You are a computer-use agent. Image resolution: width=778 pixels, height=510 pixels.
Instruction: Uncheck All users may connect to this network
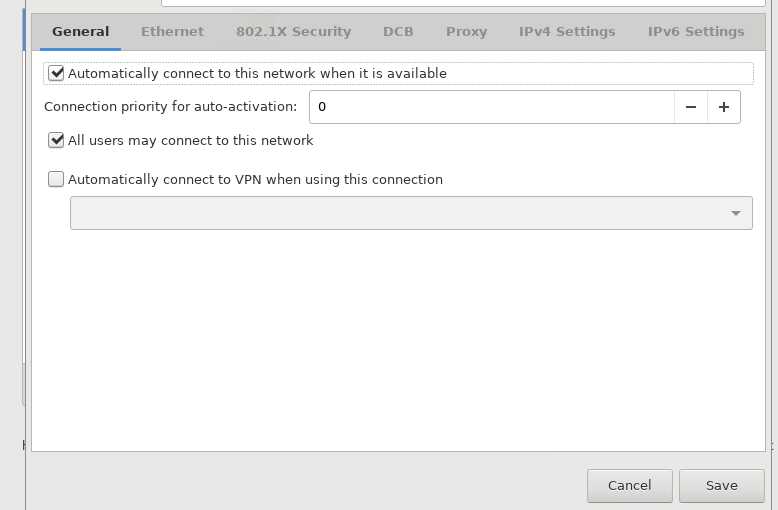(x=57, y=141)
